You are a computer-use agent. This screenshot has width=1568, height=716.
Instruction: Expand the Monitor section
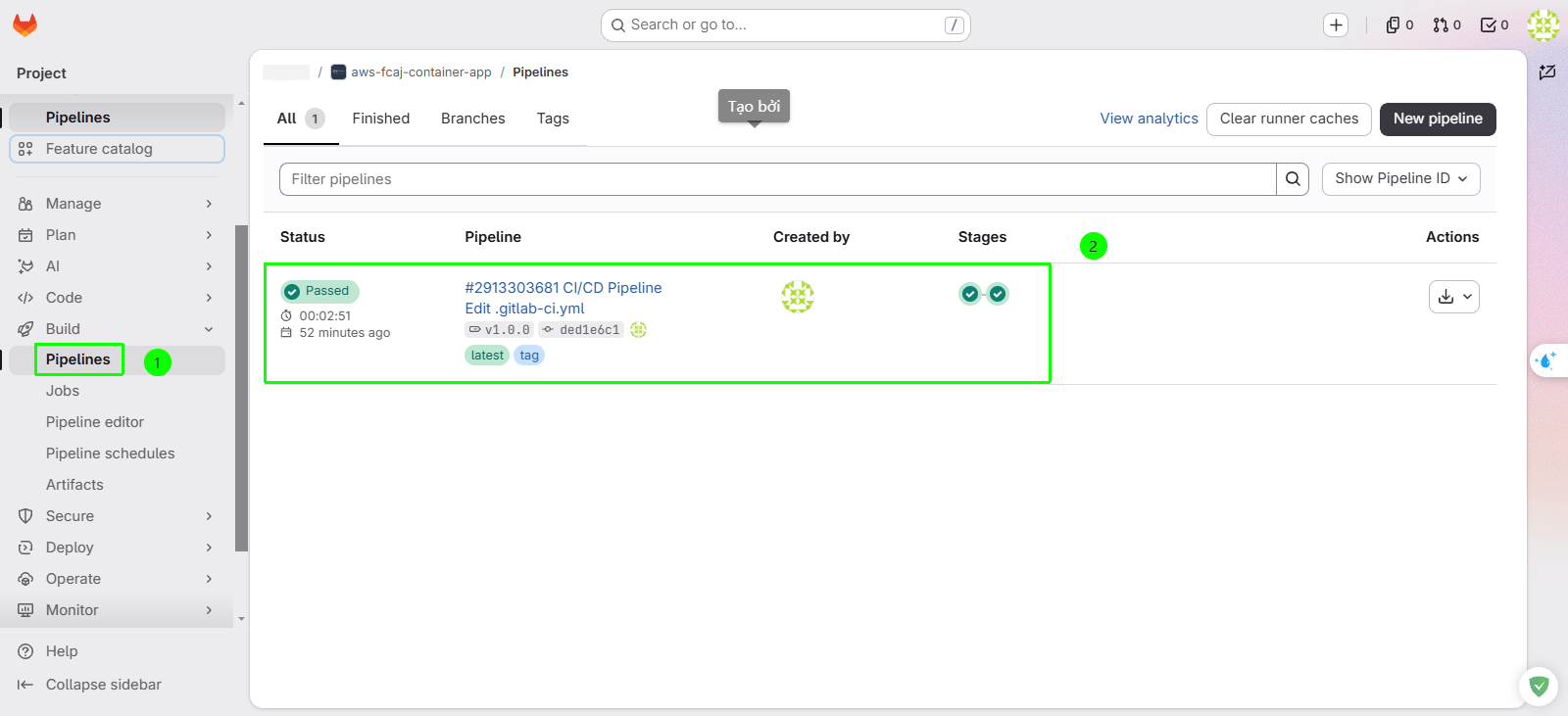pyautogui.click(x=117, y=610)
